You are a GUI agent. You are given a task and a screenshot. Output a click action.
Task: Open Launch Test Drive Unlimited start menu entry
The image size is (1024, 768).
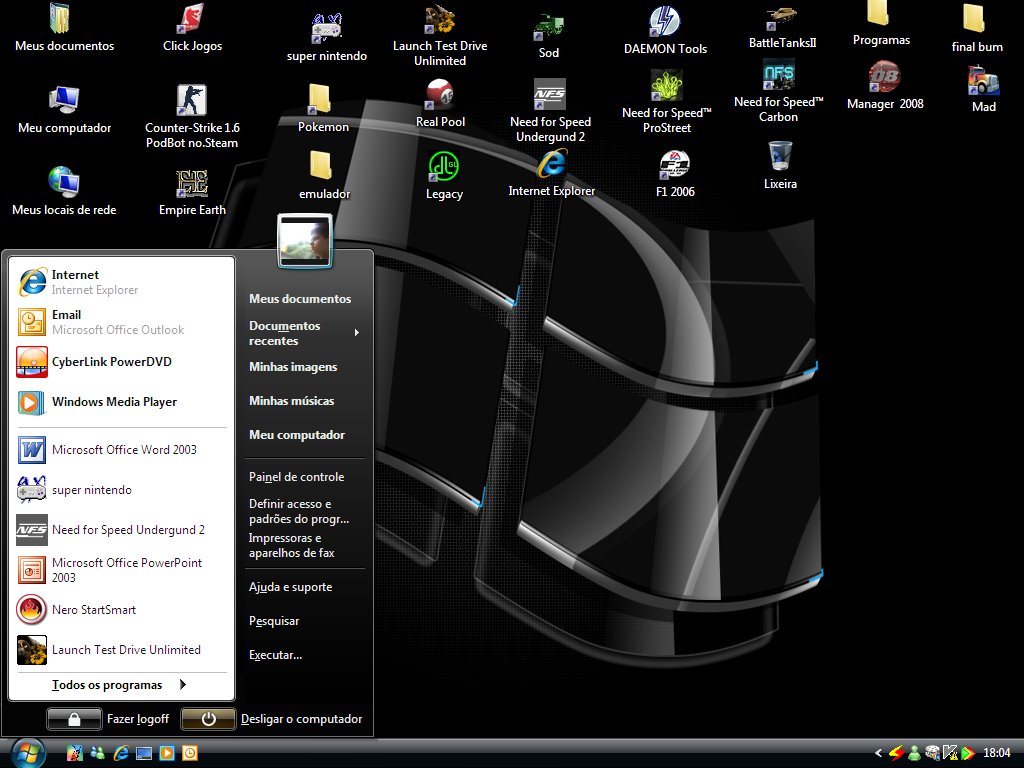[122, 650]
